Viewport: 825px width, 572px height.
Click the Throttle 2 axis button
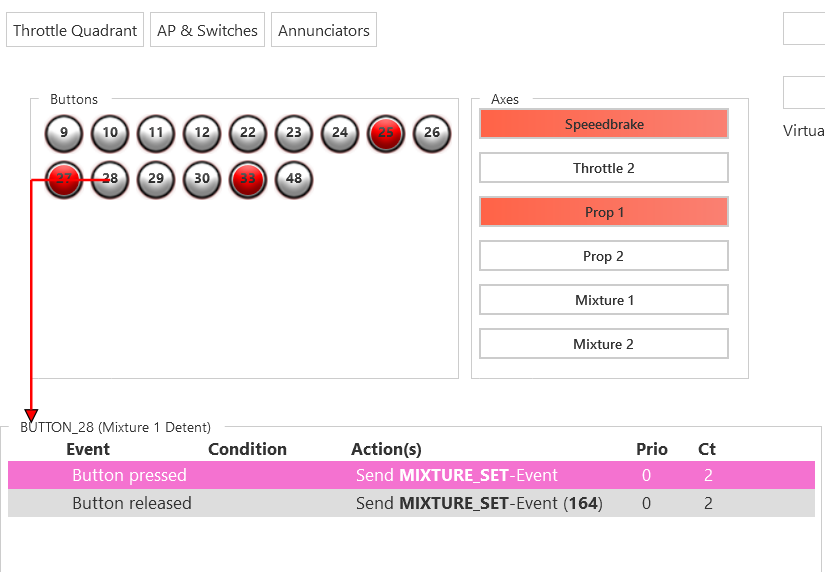[x=604, y=168]
